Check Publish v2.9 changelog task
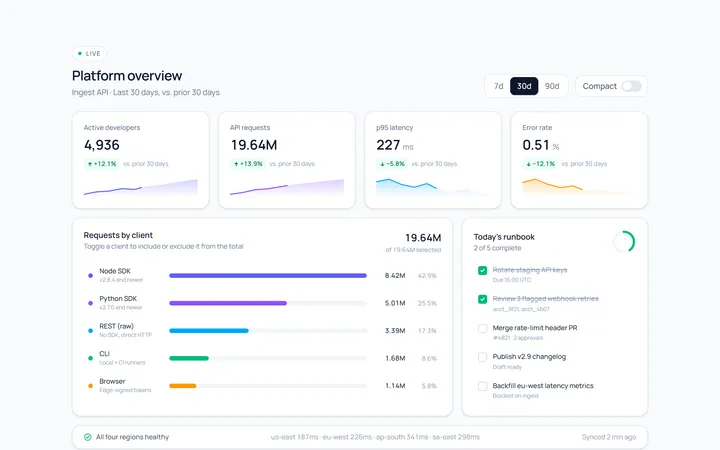The width and height of the screenshot is (720, 450). [x=482, y=357]
